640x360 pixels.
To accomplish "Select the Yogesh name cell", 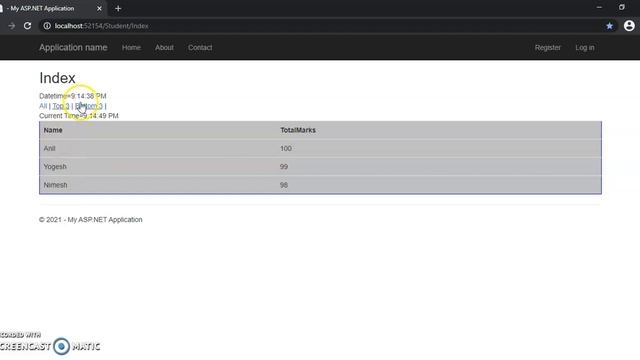I will click(x=55, y=167).
